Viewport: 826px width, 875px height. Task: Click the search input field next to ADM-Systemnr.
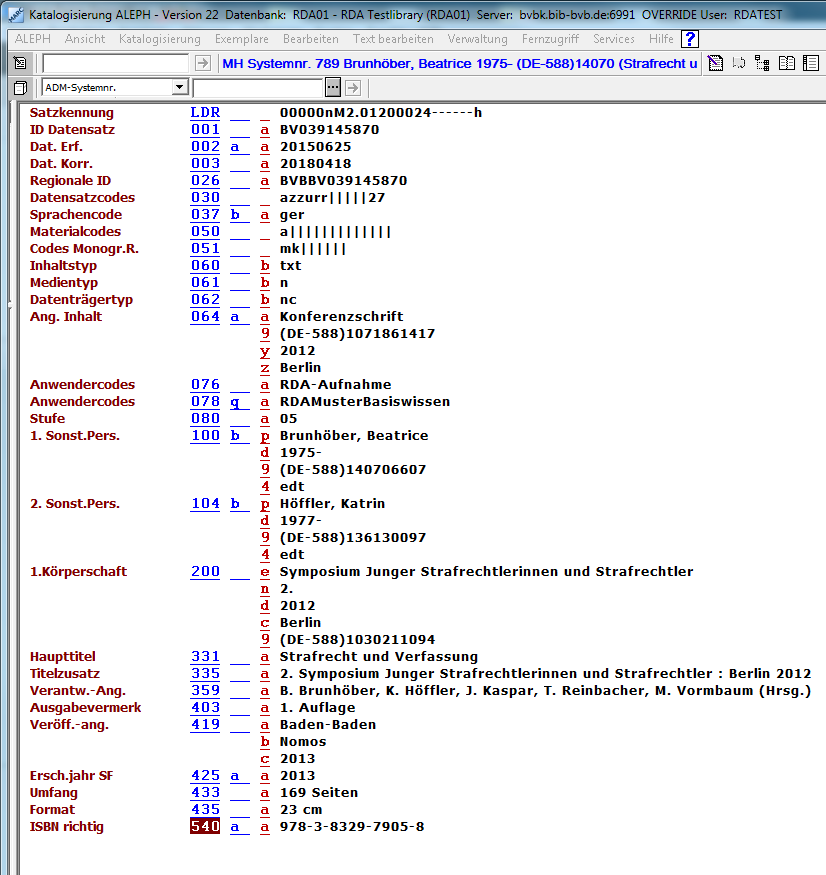tap(257, 88)
